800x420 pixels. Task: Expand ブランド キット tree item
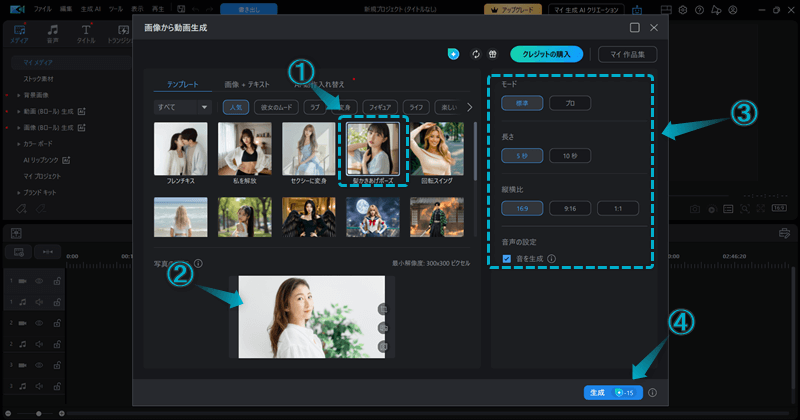pyautogui.click(x=19, y=192)
